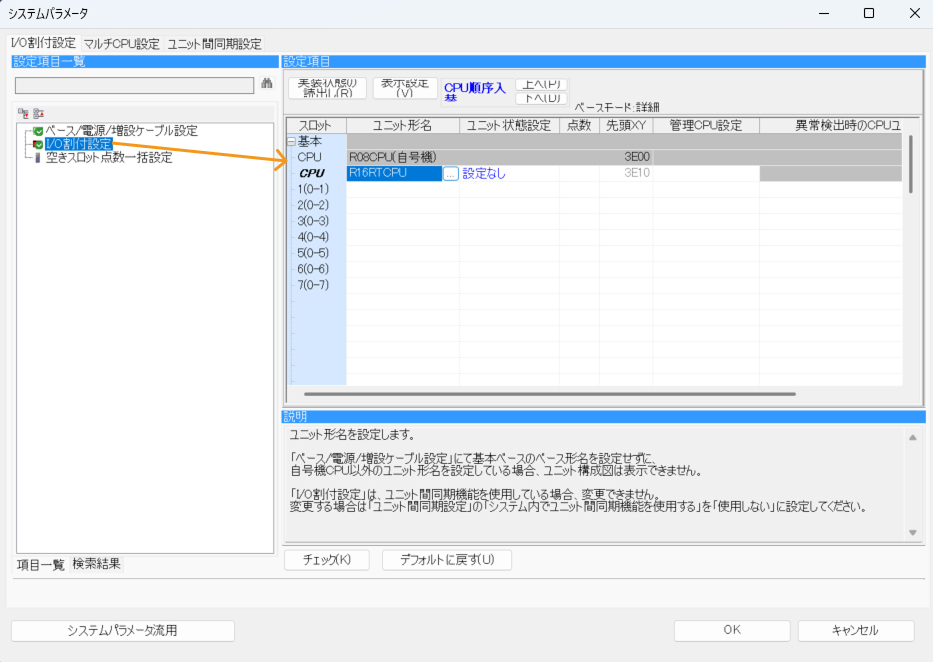Switch to the 検索結果 bottom tab
The width and height of the screenshot is (933, 662).
tap(96, 564)
